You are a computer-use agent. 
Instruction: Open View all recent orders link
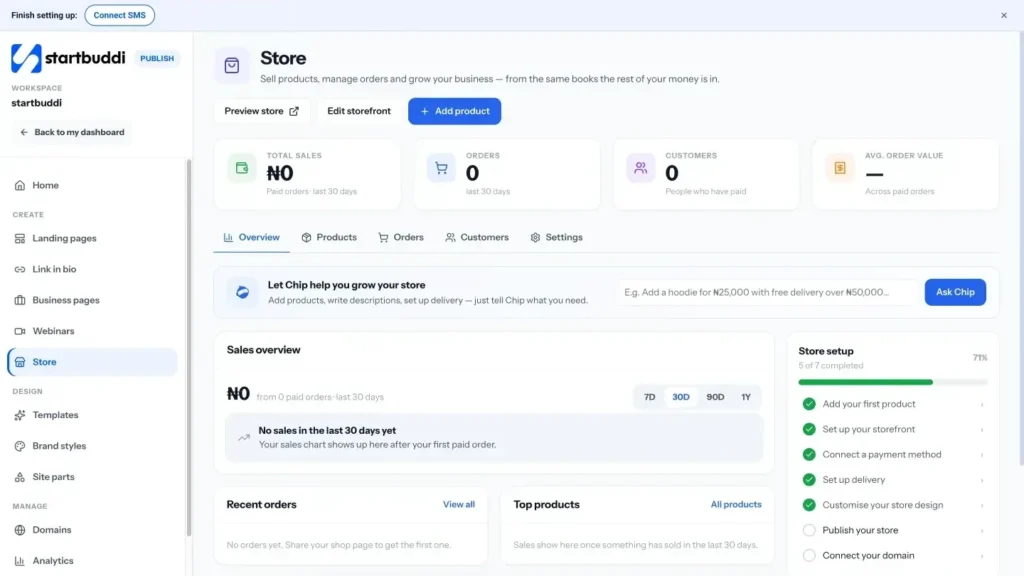tap(458, 504)
